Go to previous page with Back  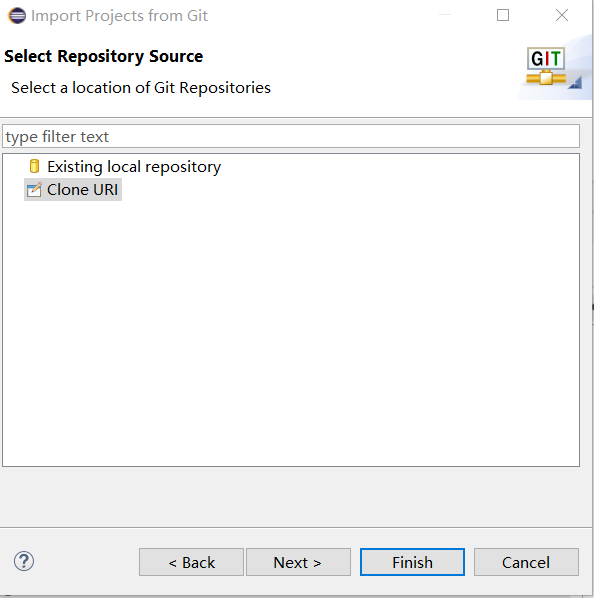[x=191, y=562]
